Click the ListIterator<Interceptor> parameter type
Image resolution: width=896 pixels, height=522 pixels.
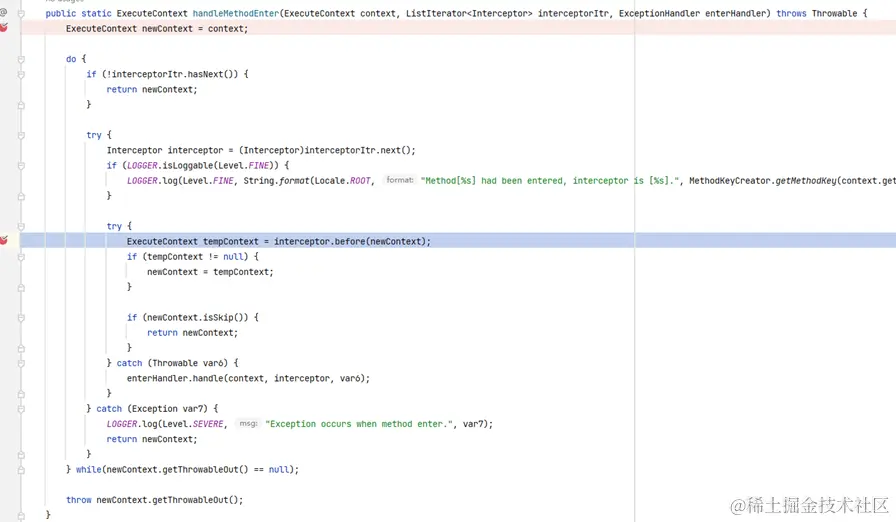click(469, 13)
